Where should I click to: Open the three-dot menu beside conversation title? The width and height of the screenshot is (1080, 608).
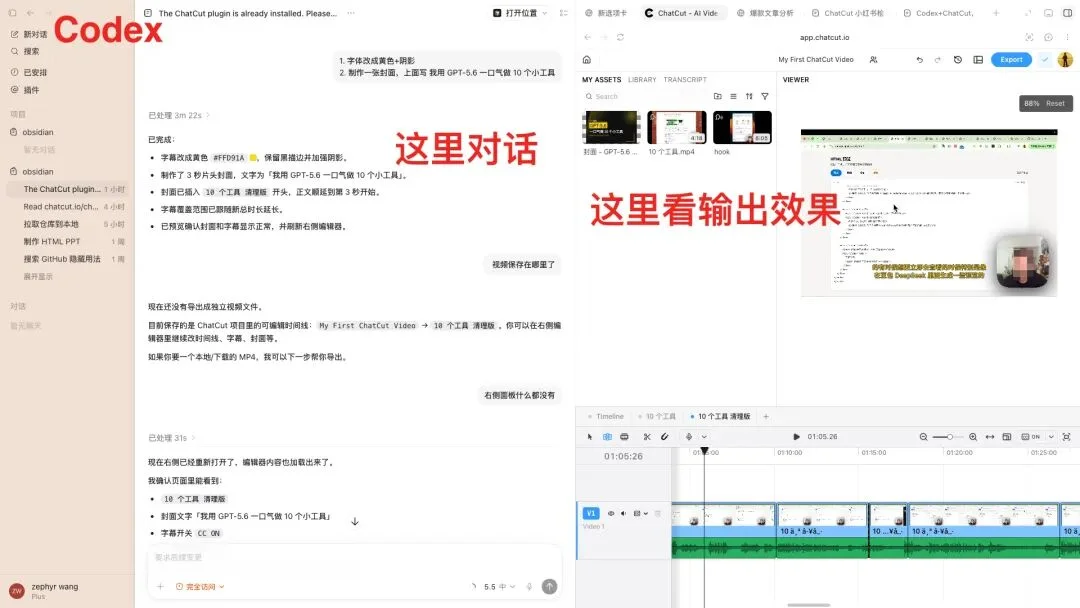tap(351, 13)
